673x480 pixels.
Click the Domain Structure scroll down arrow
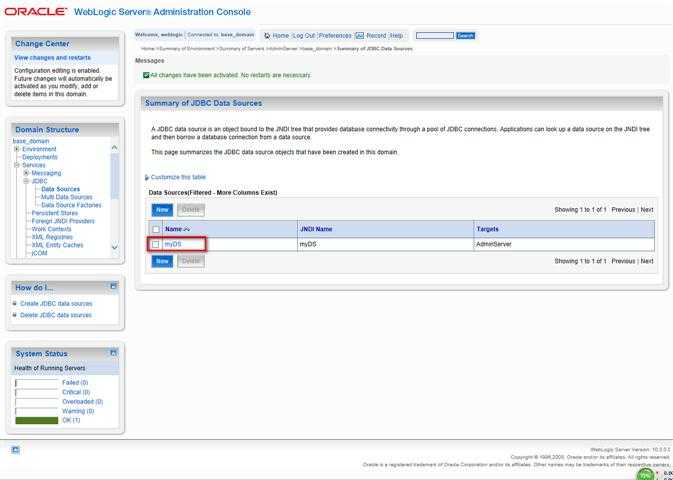pyautogui.click(x=114, y=247)
